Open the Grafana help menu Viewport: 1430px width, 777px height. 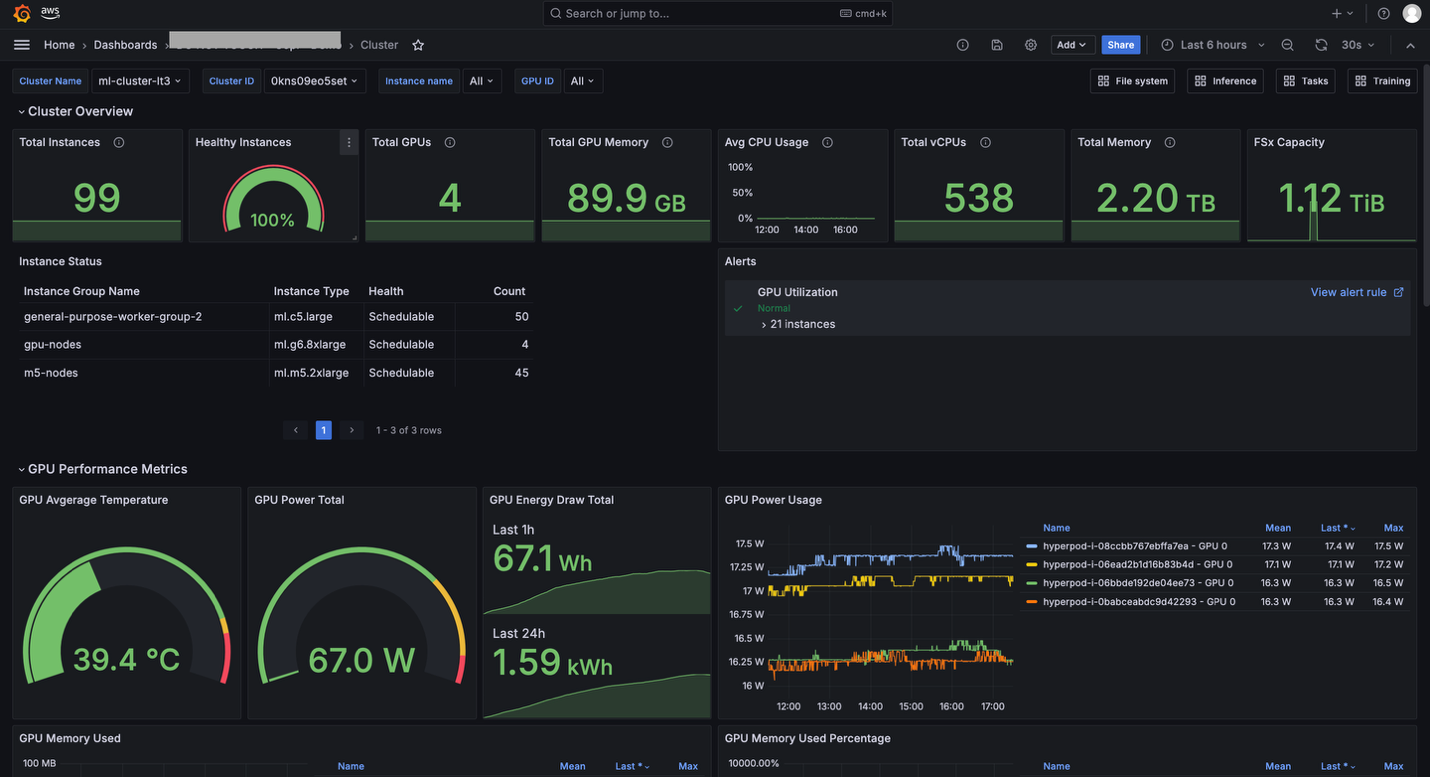[x=1383, y=13]
